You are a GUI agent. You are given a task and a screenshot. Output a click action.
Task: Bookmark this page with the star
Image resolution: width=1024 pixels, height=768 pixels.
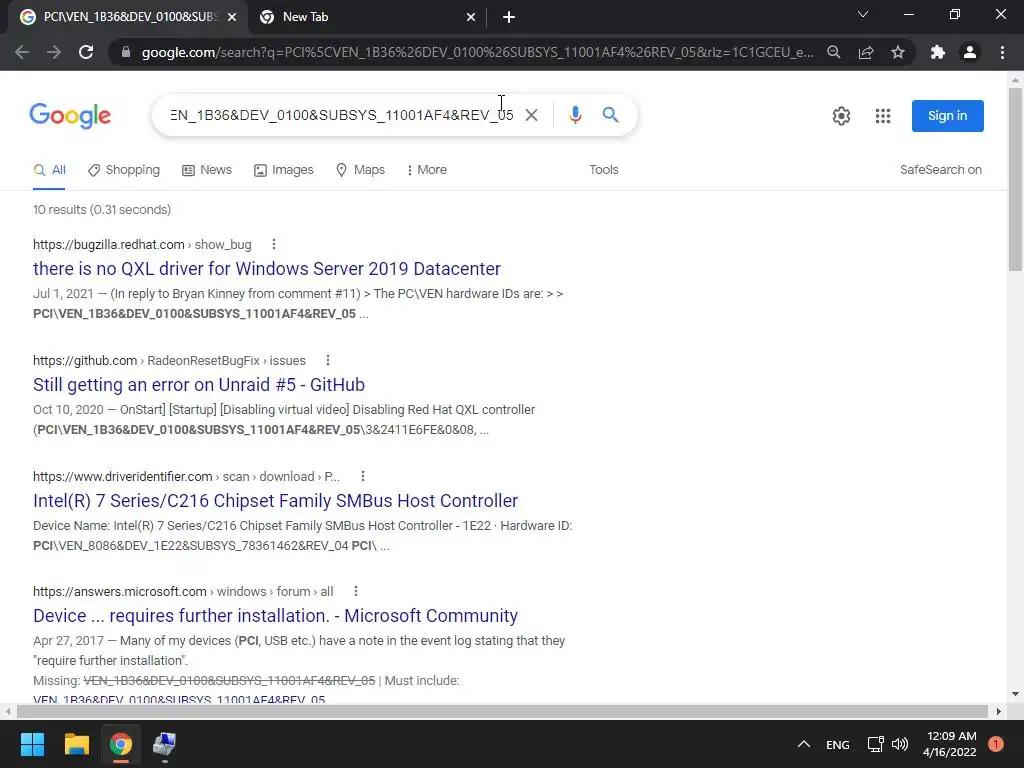(x=898, y=52)
